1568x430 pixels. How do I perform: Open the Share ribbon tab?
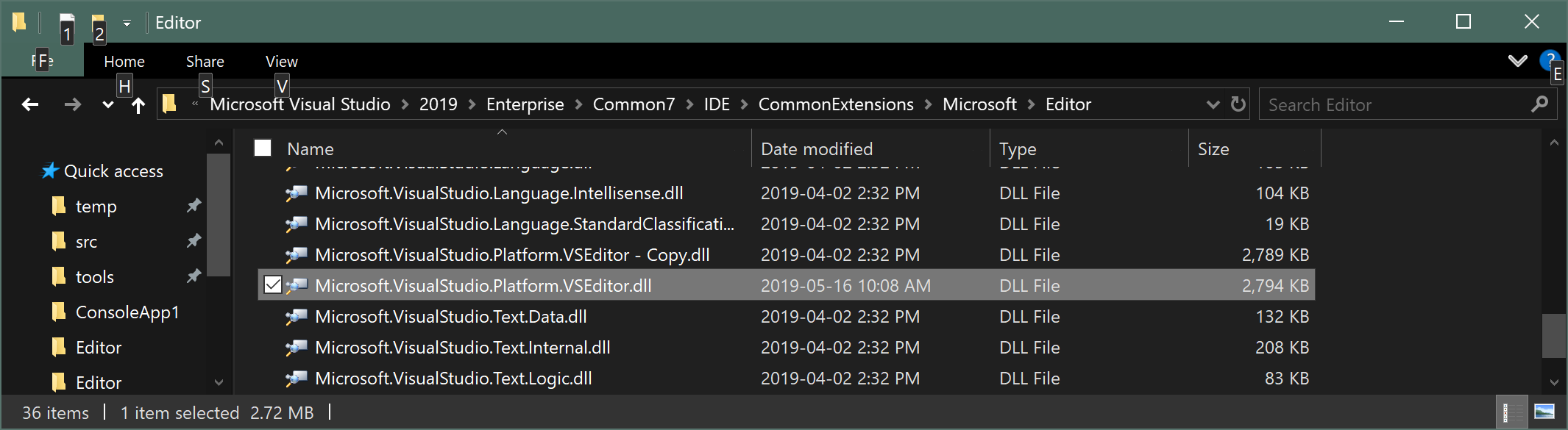tap(205, 62)
